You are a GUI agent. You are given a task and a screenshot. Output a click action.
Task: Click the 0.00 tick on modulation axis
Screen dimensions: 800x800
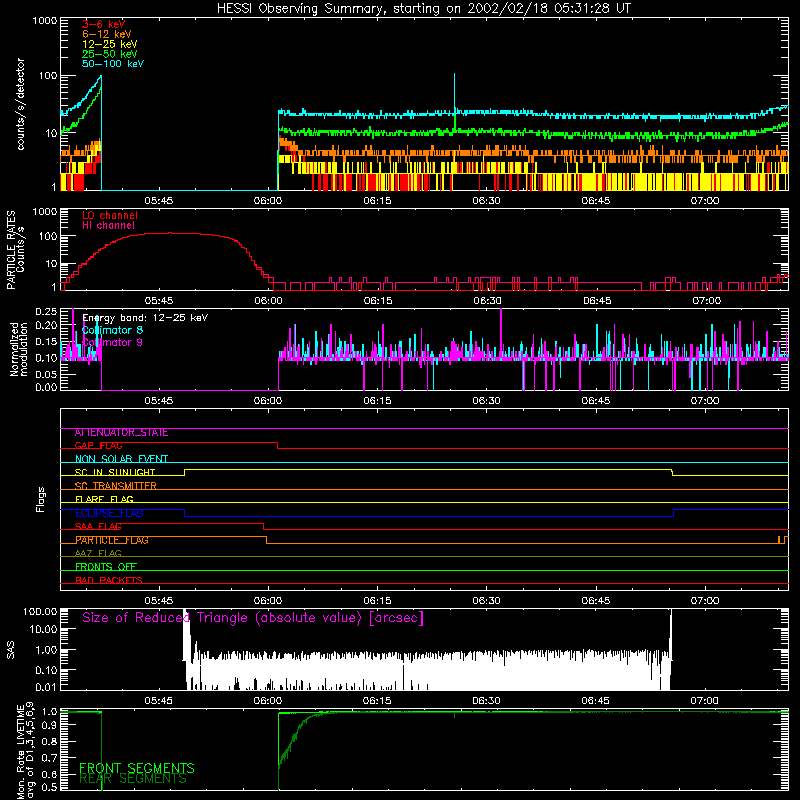(46, 387)
